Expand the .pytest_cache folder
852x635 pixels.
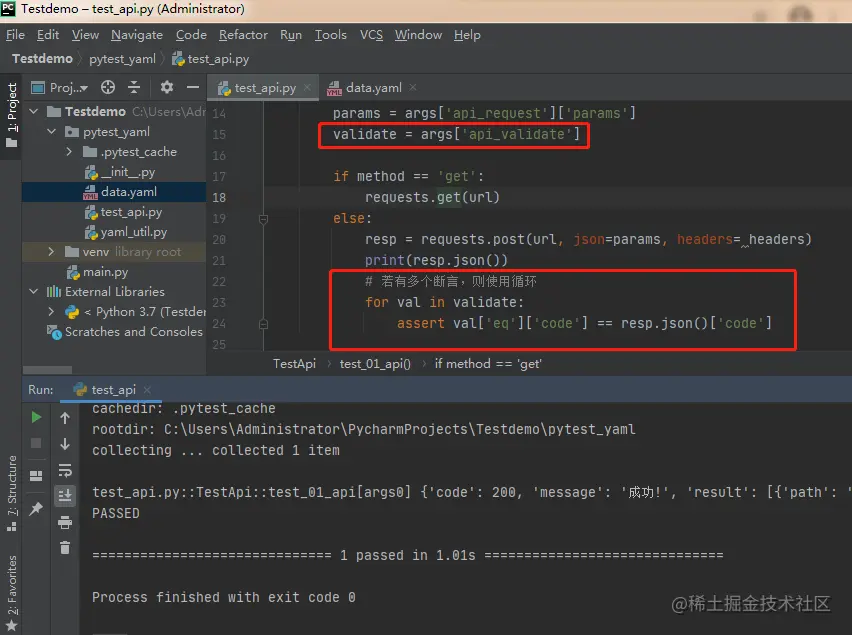69,152
